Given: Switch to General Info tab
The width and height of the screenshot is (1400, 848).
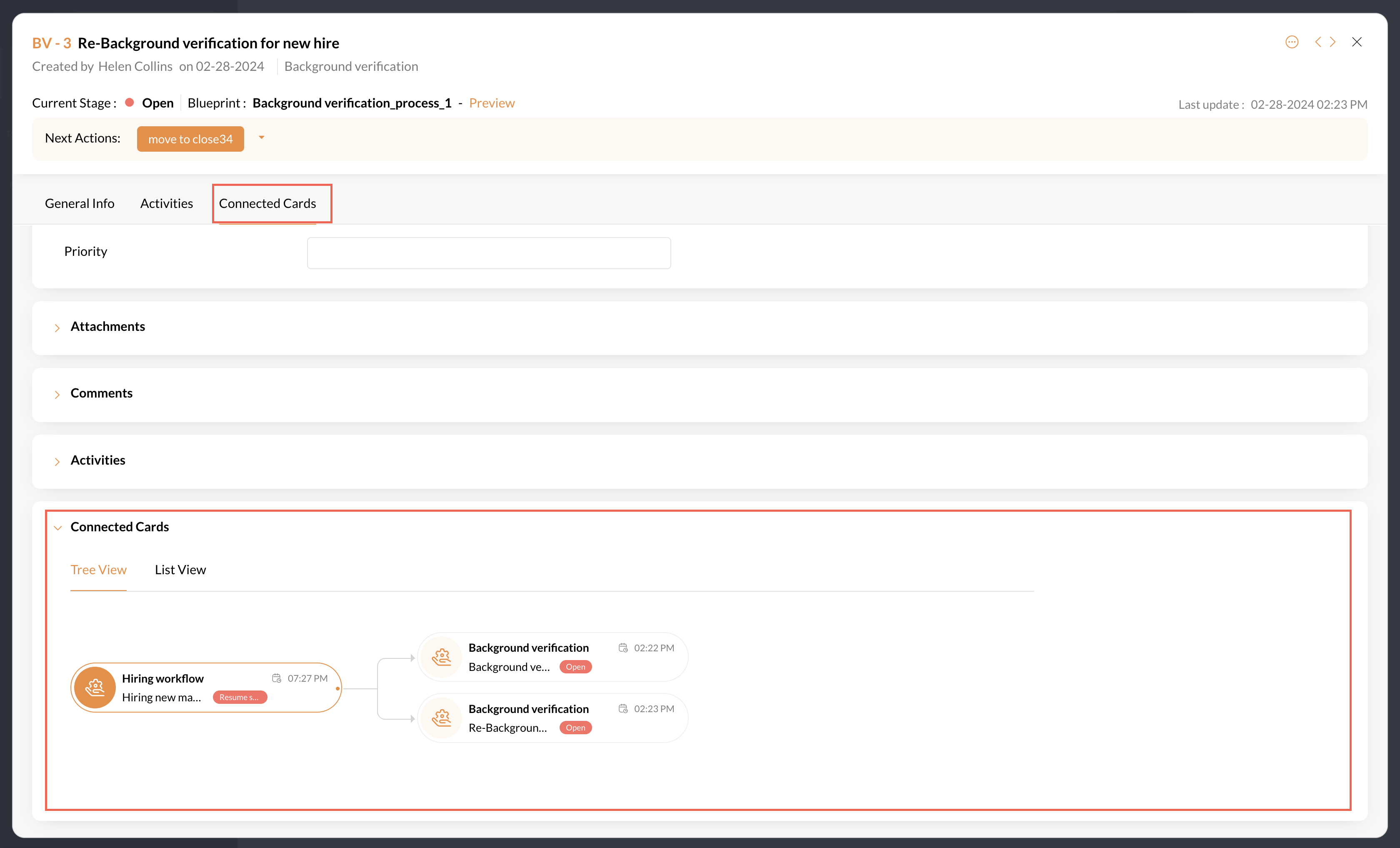Looking at the screenshot, I should coord(80,203).
